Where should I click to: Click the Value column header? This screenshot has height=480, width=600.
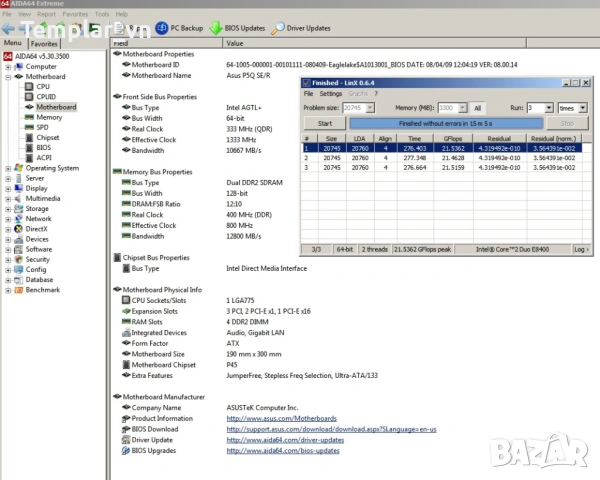(x=374, y=43)
